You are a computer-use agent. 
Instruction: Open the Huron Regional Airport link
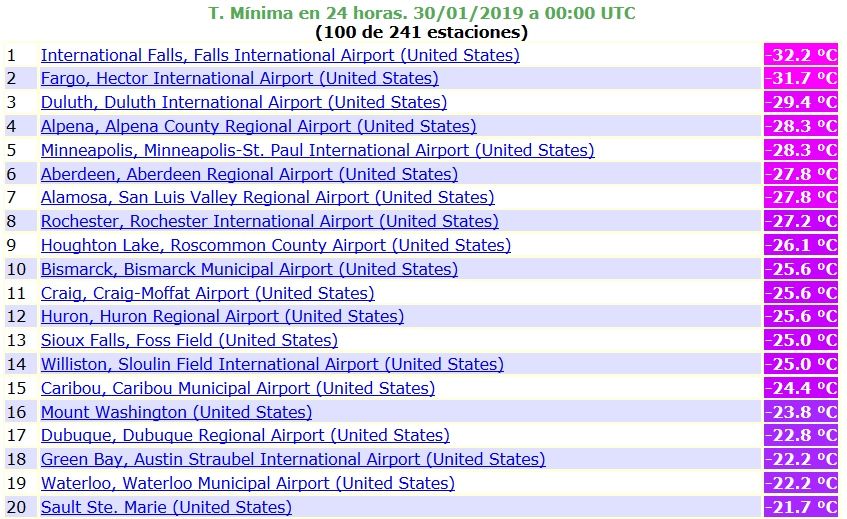coord(222,316)
